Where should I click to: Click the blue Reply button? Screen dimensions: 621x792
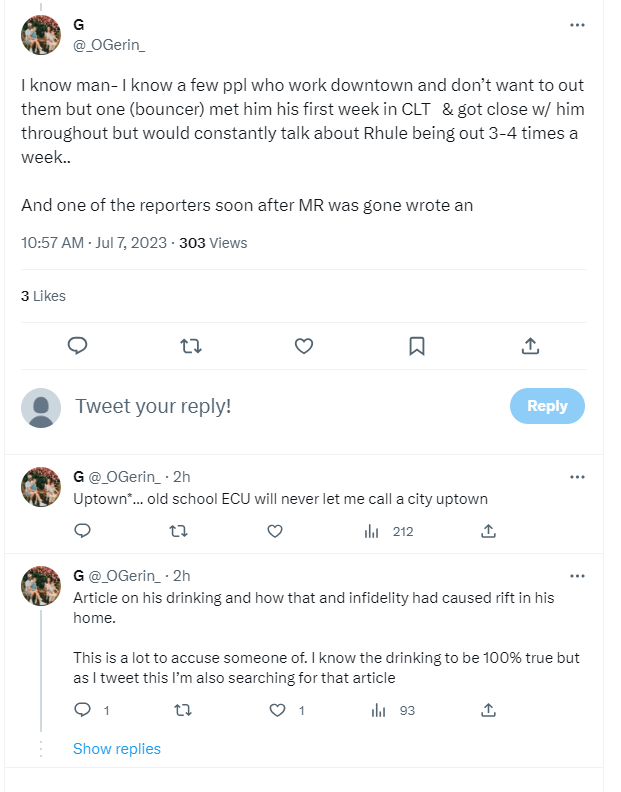(x=547, y=406)
